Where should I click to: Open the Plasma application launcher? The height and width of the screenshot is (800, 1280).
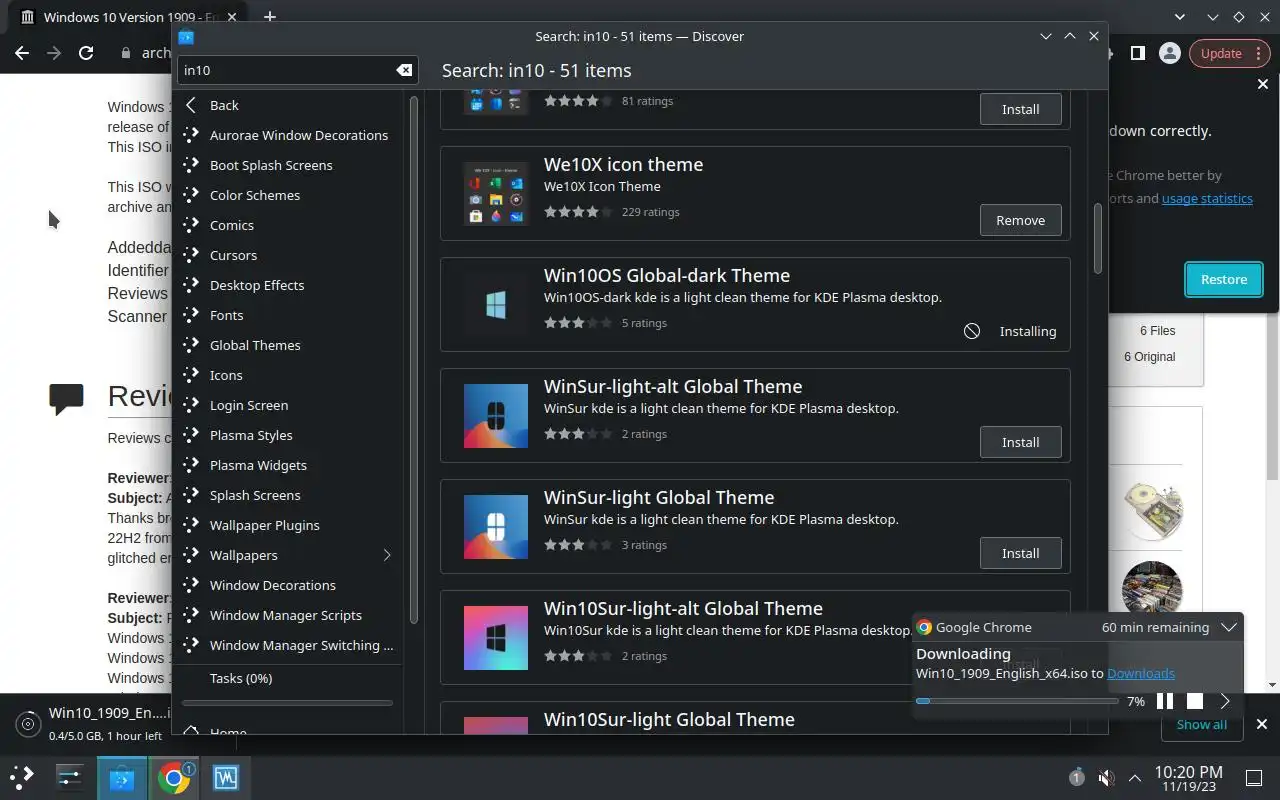22,777
